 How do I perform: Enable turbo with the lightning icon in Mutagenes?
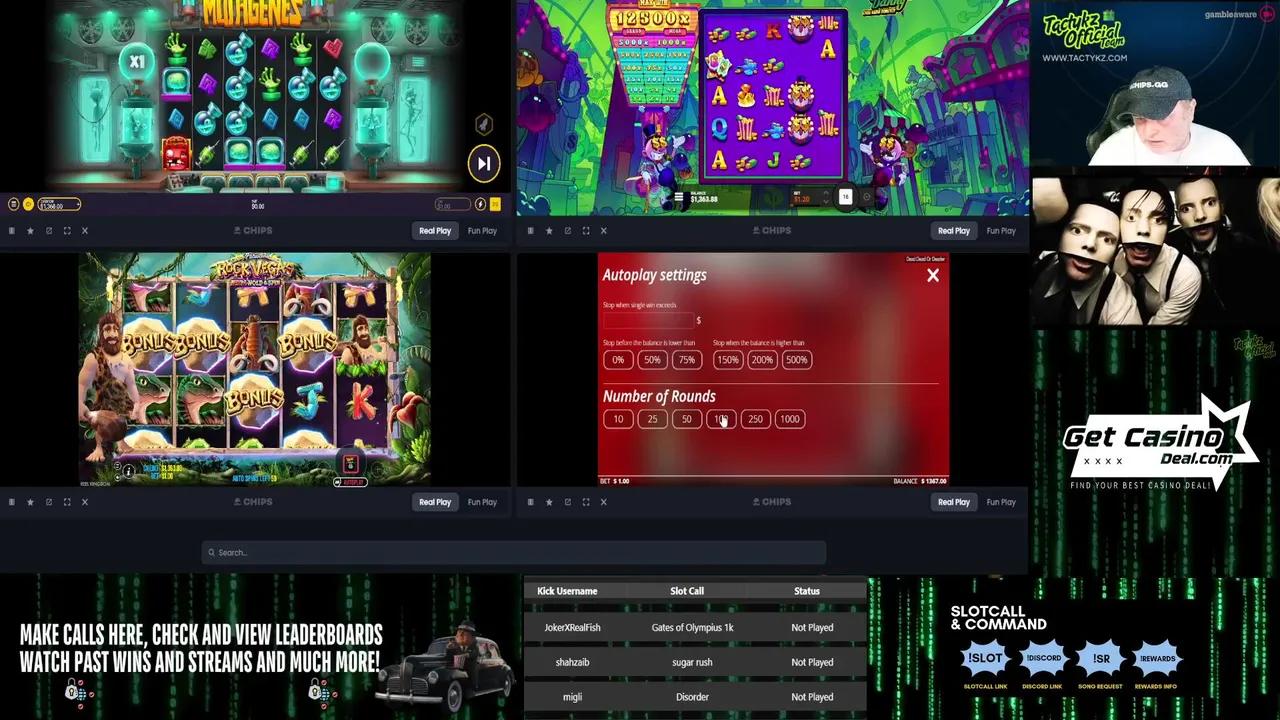point(480,204)
